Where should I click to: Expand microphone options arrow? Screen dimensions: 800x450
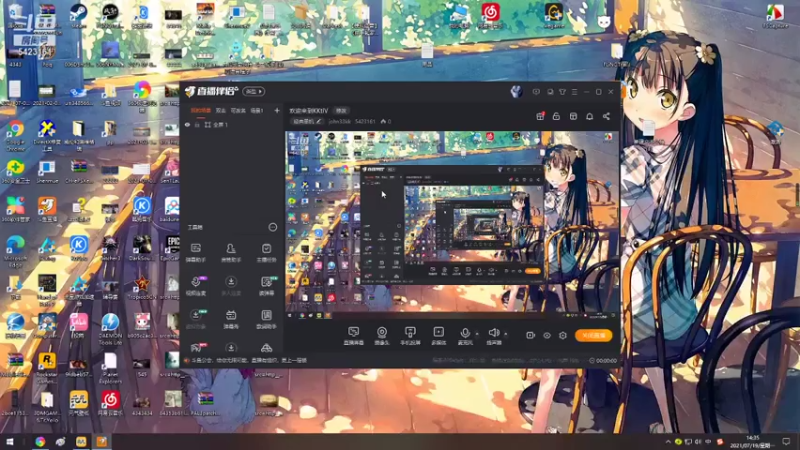point(477,334)
